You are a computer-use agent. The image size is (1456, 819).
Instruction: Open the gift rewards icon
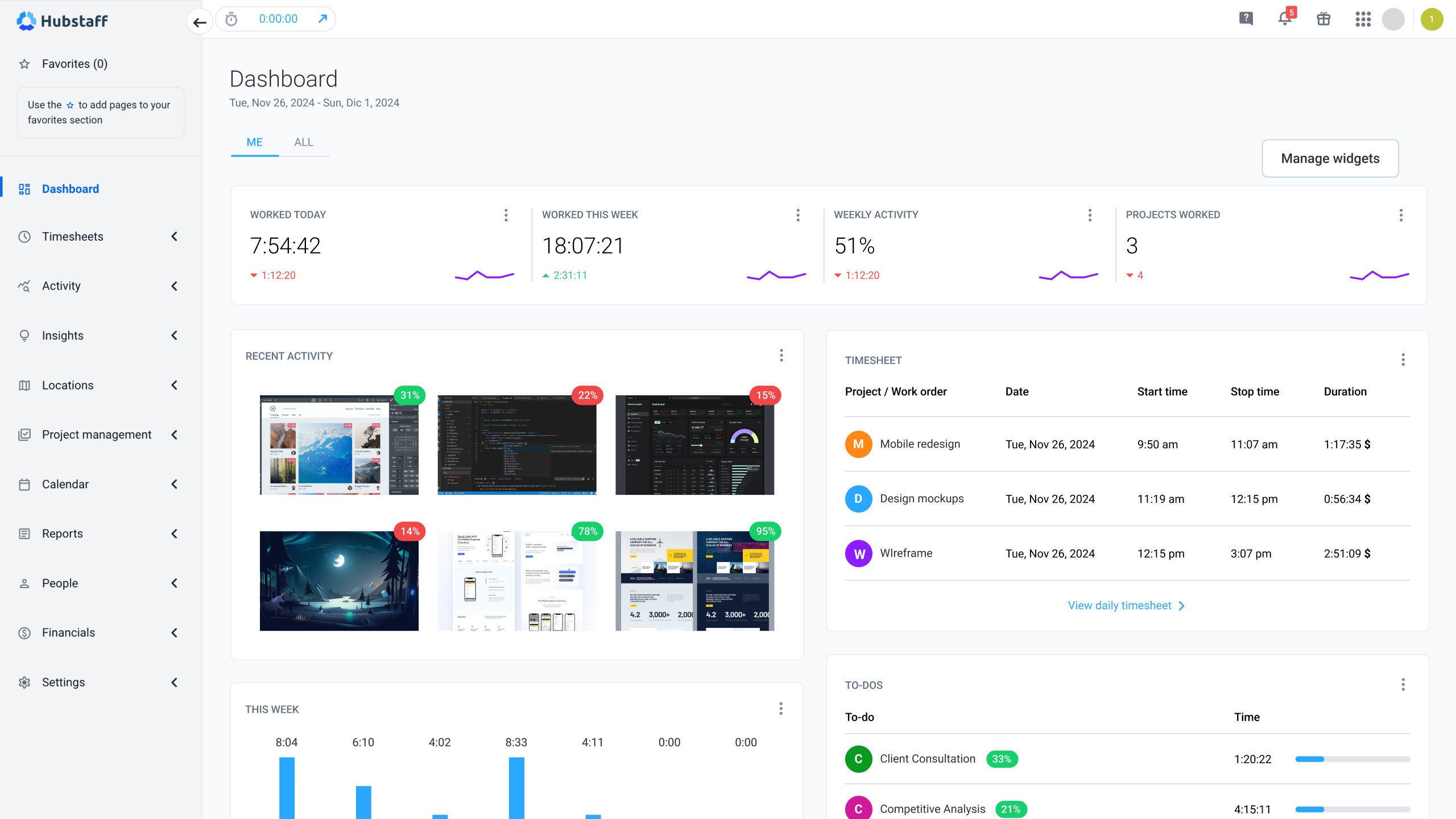click(x=1323, y=19)
